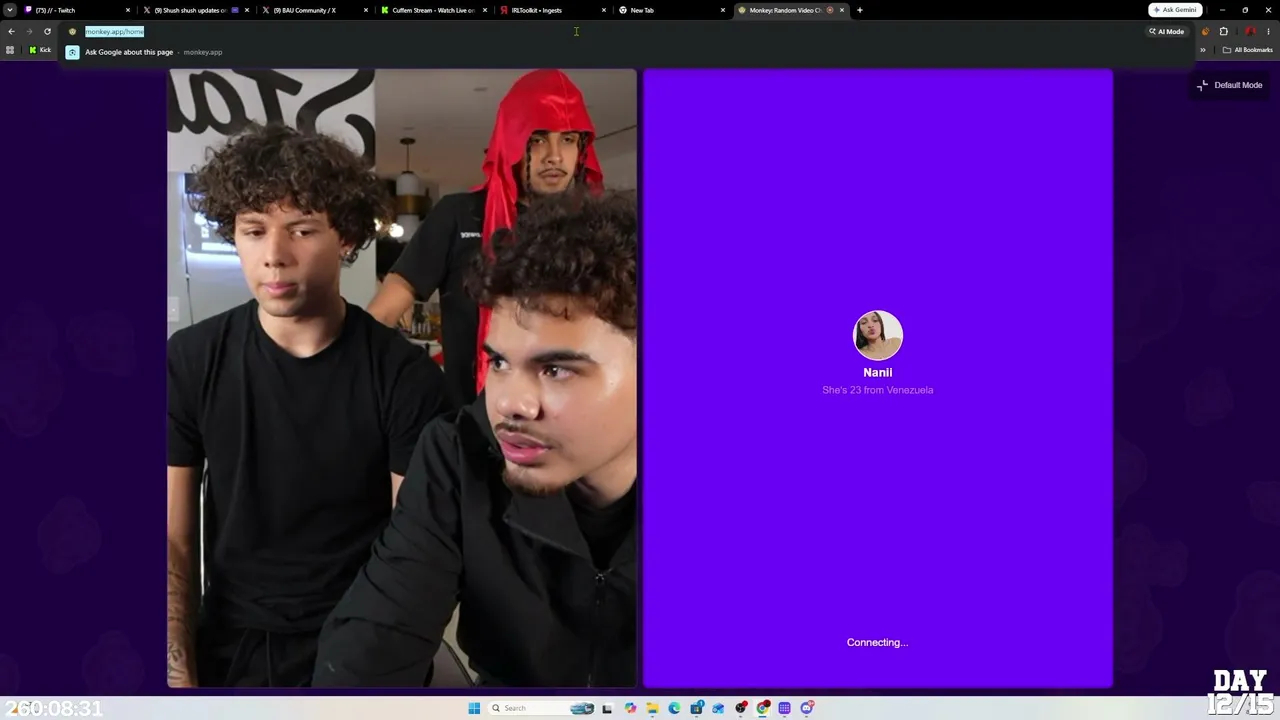
Task: Open Discord from the taskbar
Action: (x=807, y=708)
